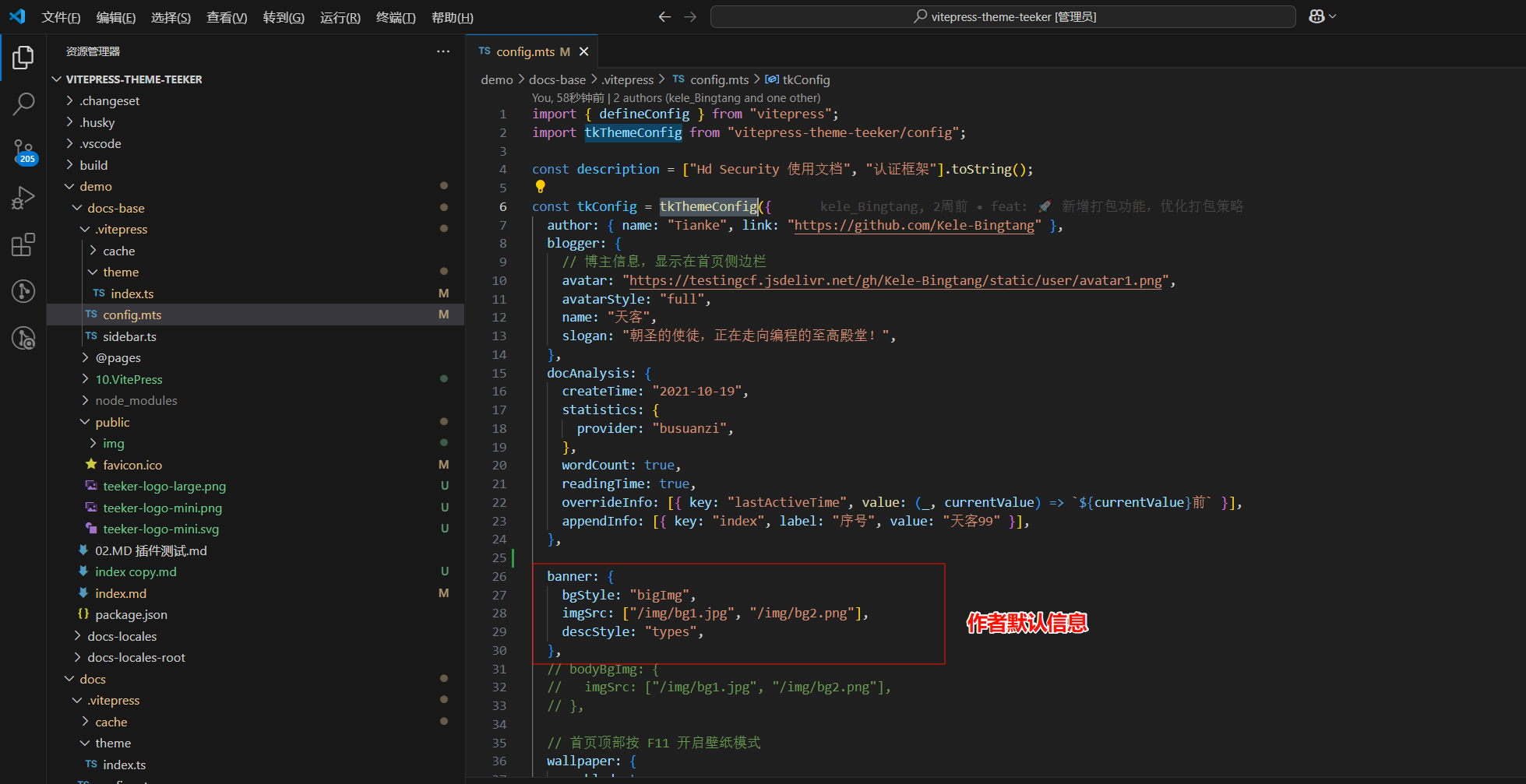Click the tkThemeConfig import identifier
Screen dimensions: 1526x784
coord(633,132)
